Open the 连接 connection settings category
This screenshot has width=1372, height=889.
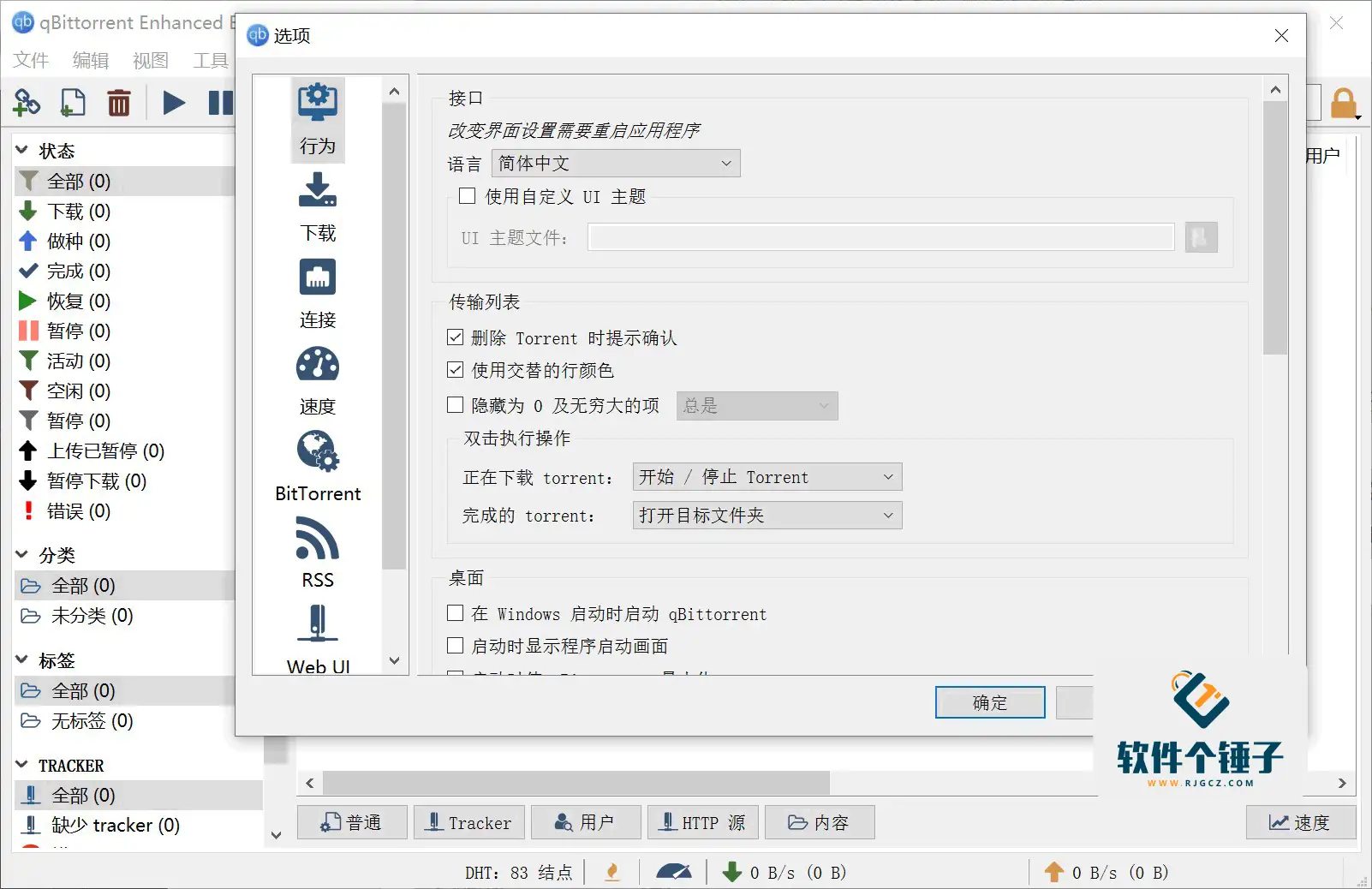318,295
